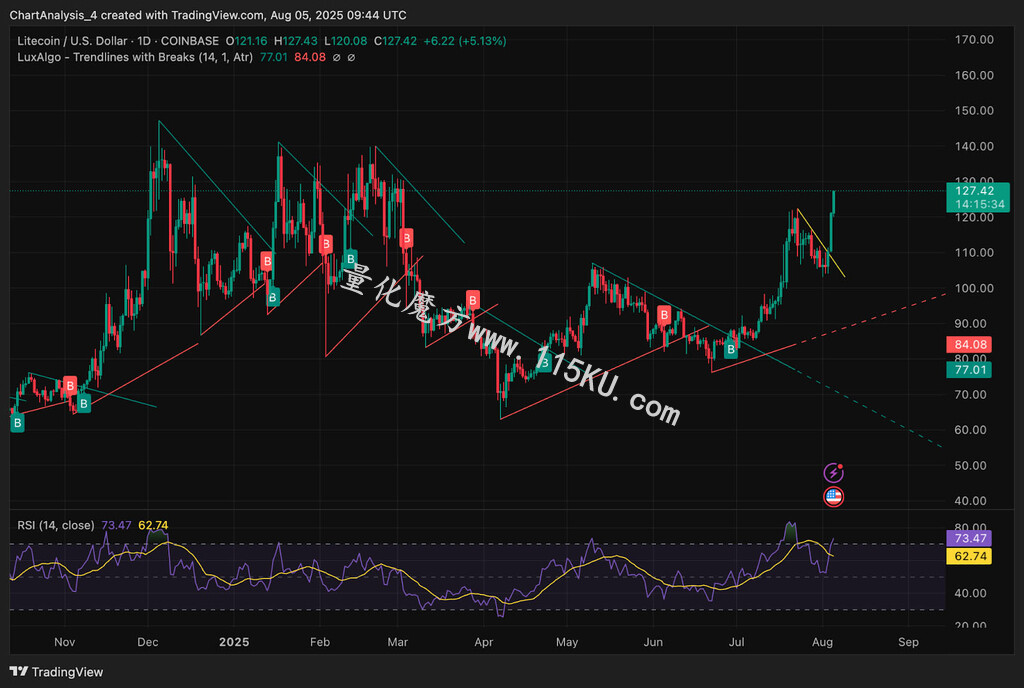Select the 160.00 price axis label

click(x=974, y=76)
